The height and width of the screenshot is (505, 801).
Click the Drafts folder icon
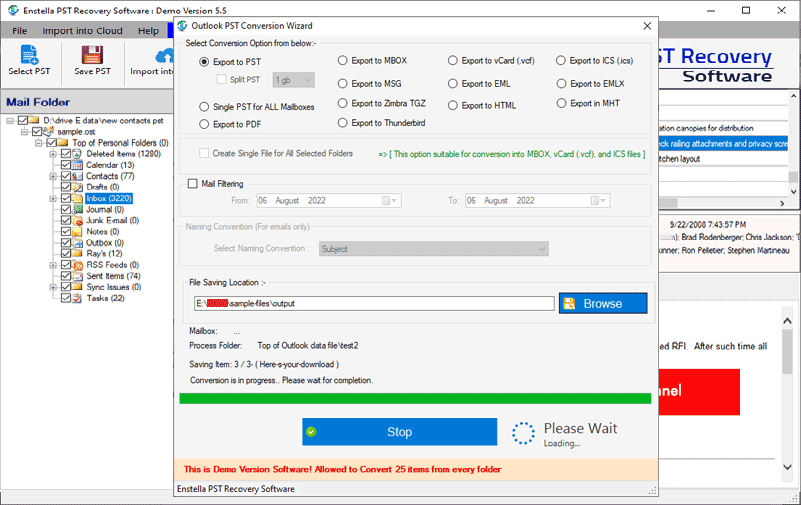(x=77, y=187)
